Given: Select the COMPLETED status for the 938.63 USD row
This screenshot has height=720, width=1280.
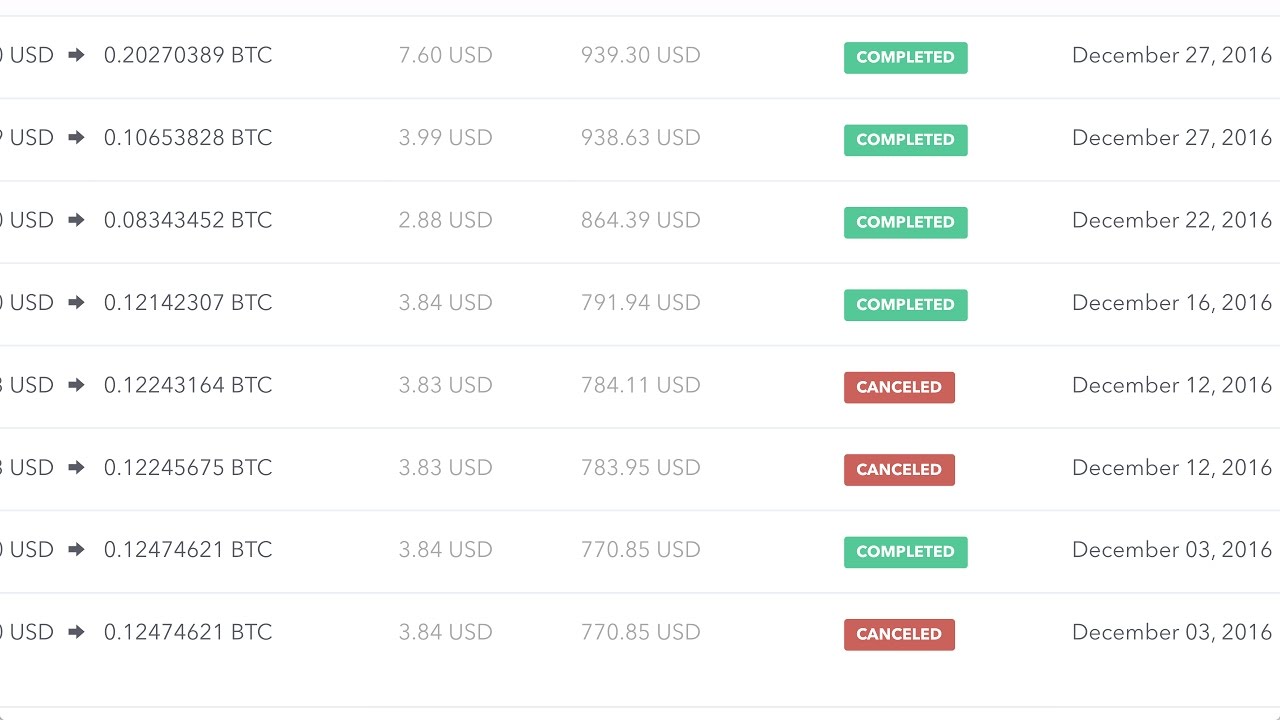Looking at the screenshot, I should (905, 140).
